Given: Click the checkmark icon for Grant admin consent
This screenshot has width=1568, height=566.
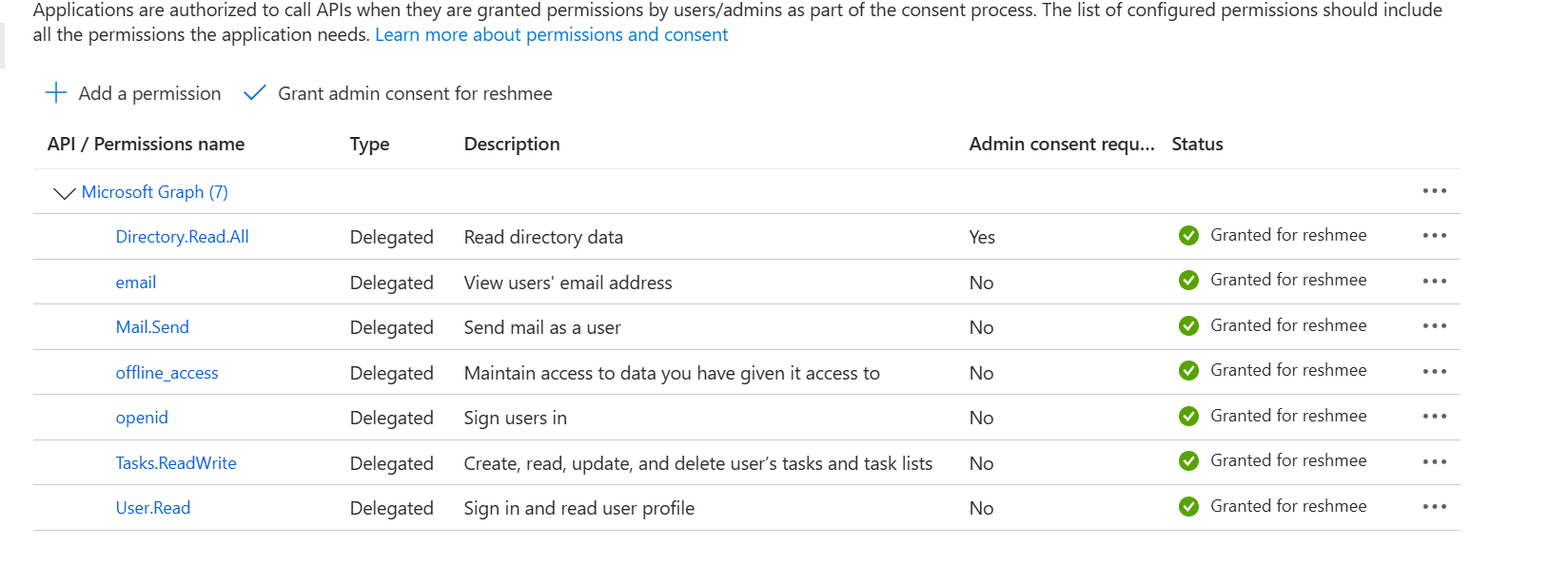Looking at the screenshot, I should pos(254,92).
